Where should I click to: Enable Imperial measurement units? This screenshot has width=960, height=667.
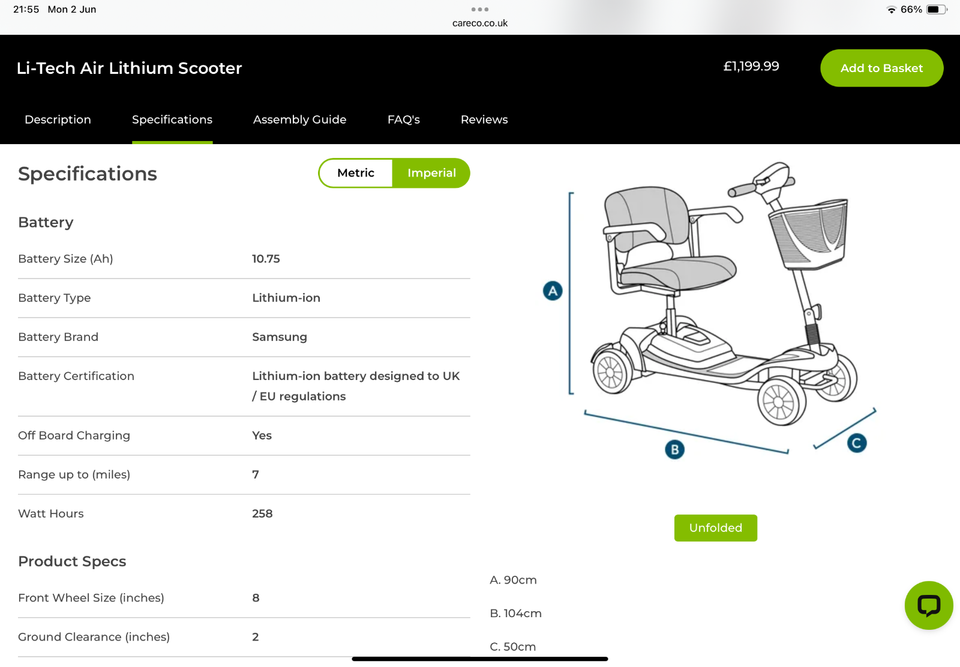coord(431,173)
